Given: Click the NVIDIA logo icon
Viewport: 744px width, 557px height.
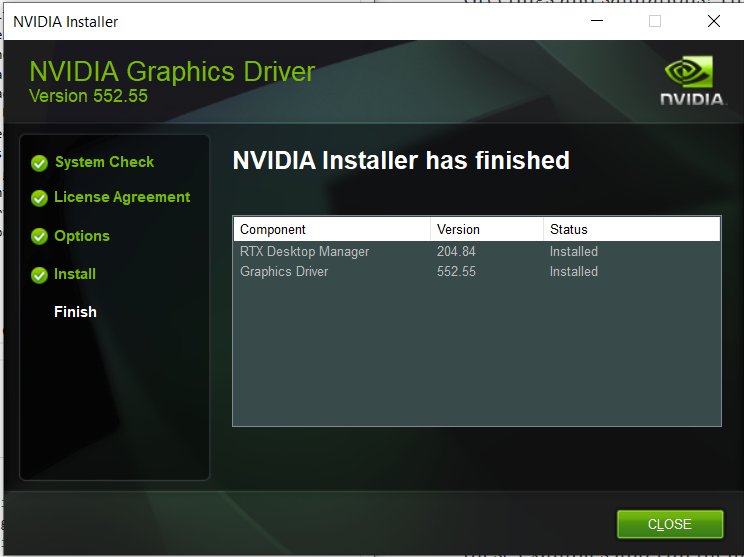Looking at the screenshot, I should [692, 81].
